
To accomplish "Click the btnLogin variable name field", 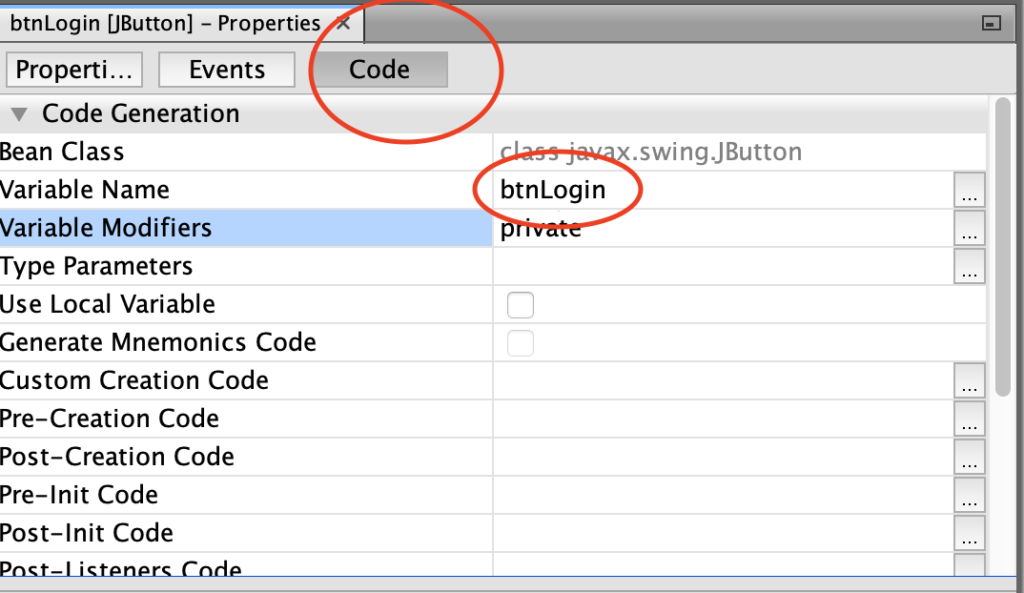I will click(556, 190).
